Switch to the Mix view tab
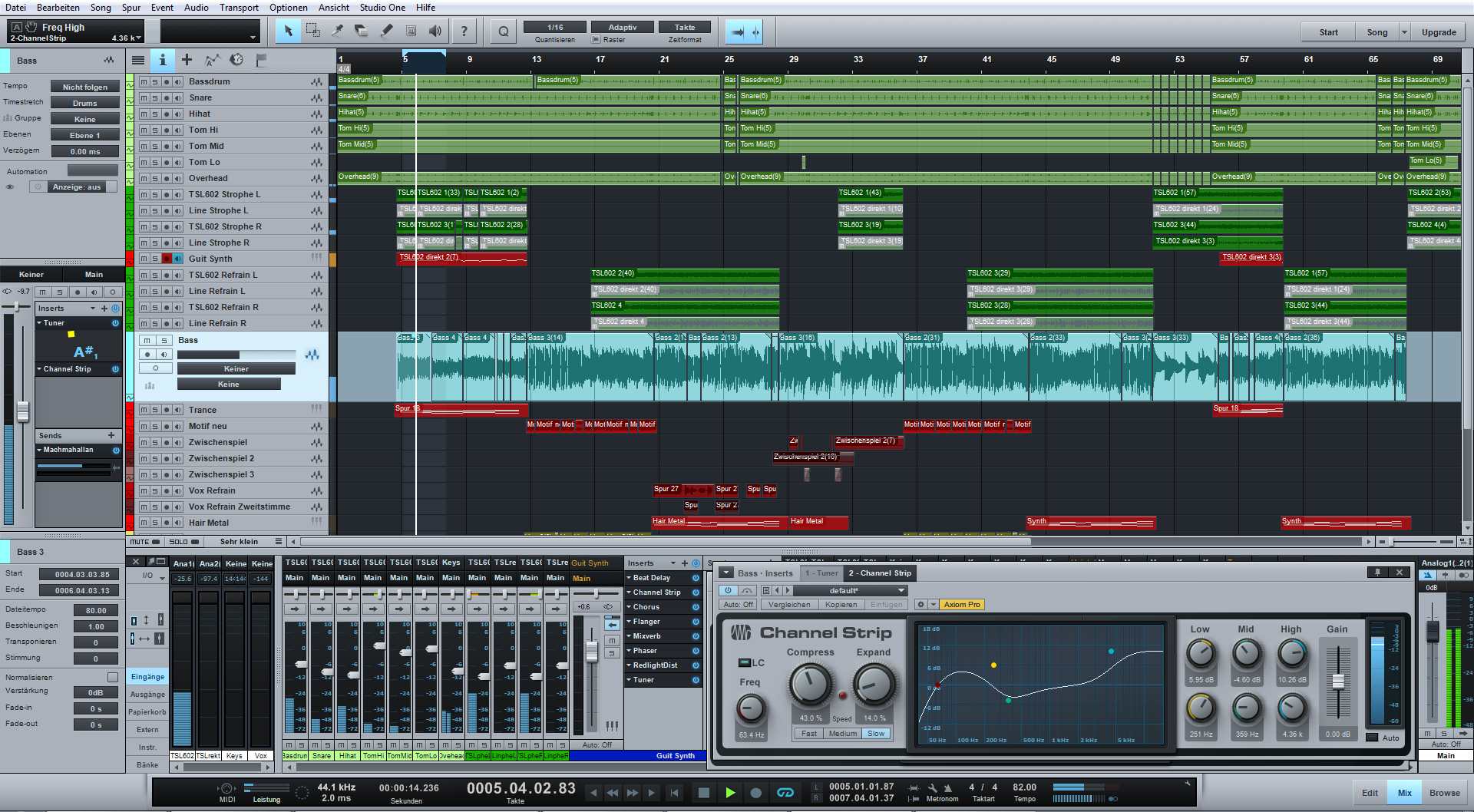1474x812 pixels. tap(1404, 793)
